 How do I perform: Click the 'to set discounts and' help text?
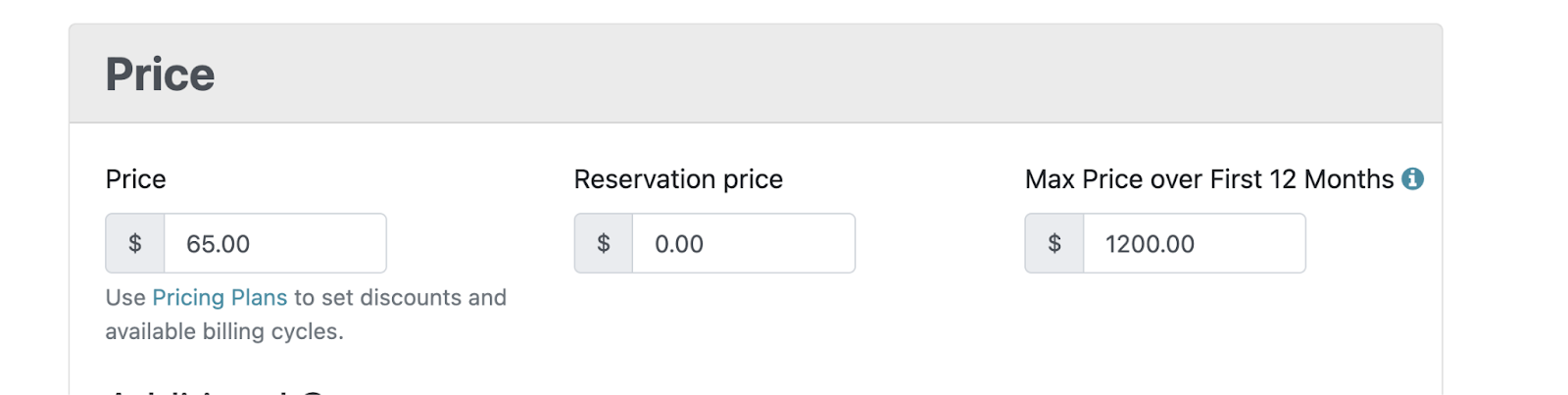tap(400, 297)
